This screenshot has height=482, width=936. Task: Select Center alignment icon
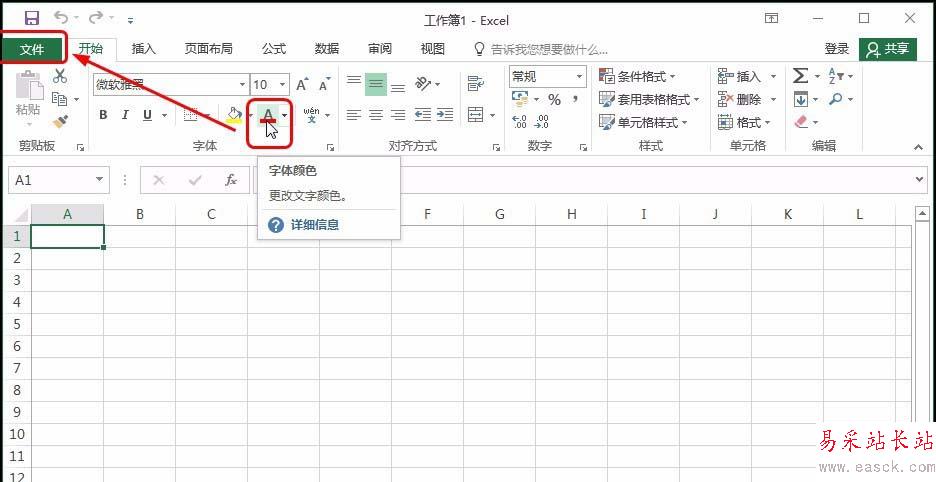(x=375, y=115)
